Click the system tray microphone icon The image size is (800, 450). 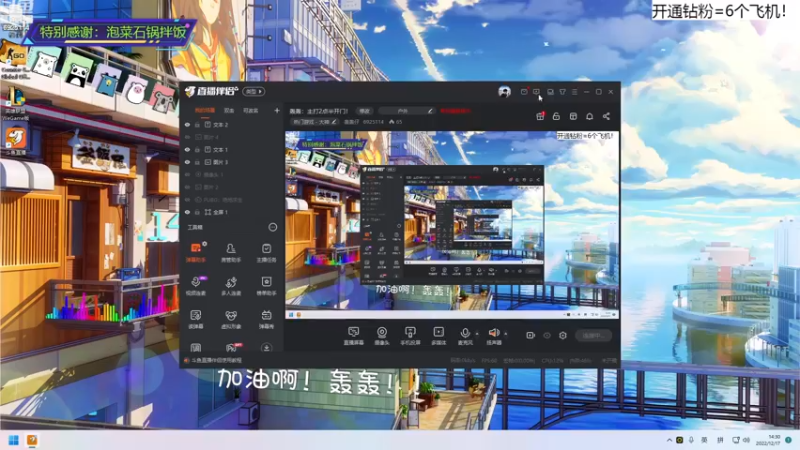pyautogui.click(x=691, y=440)
